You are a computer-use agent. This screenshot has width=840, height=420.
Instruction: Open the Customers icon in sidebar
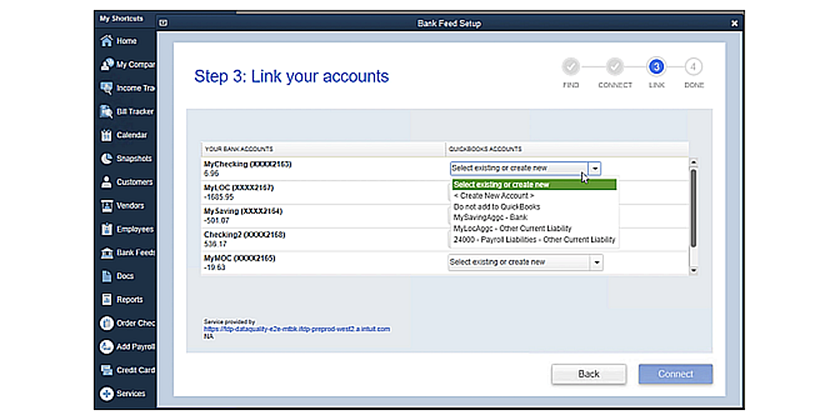[106, 182]
